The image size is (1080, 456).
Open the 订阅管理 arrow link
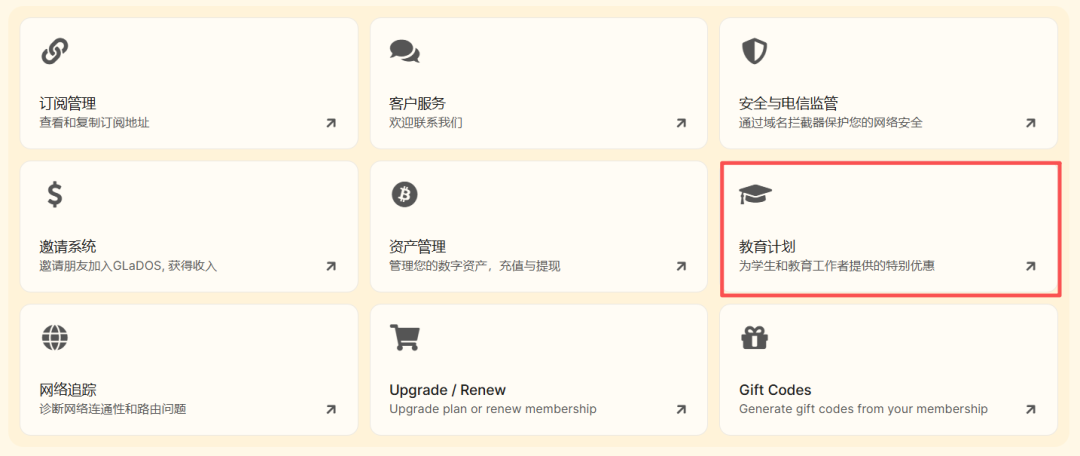[x=331, y=123]
